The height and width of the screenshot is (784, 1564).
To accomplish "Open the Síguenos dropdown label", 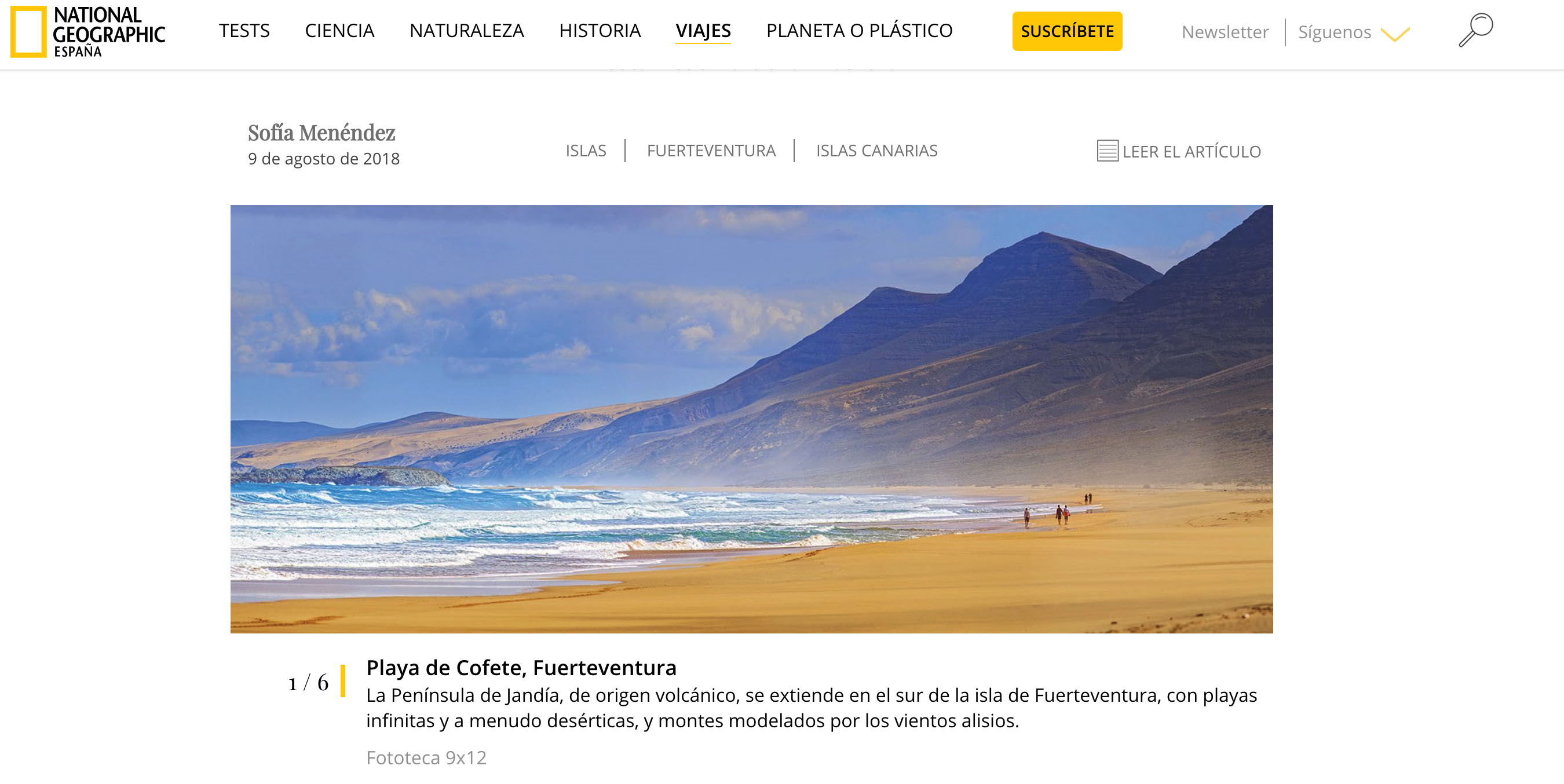I will pos(1335,31).
